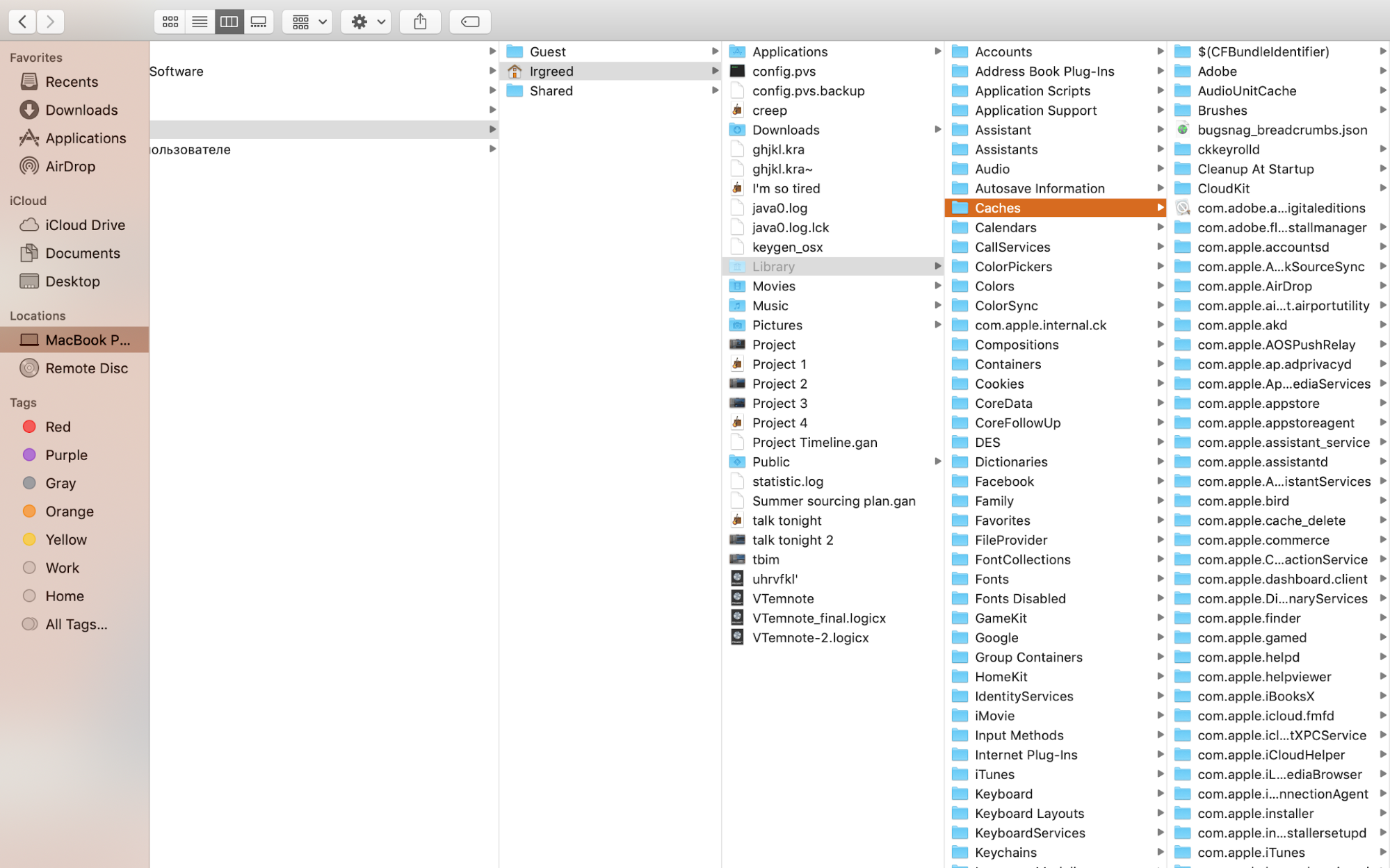The width and height of the screenshot is (1390, 868).
Task: Select the Music folder
Action: click(x=833, y=305)
